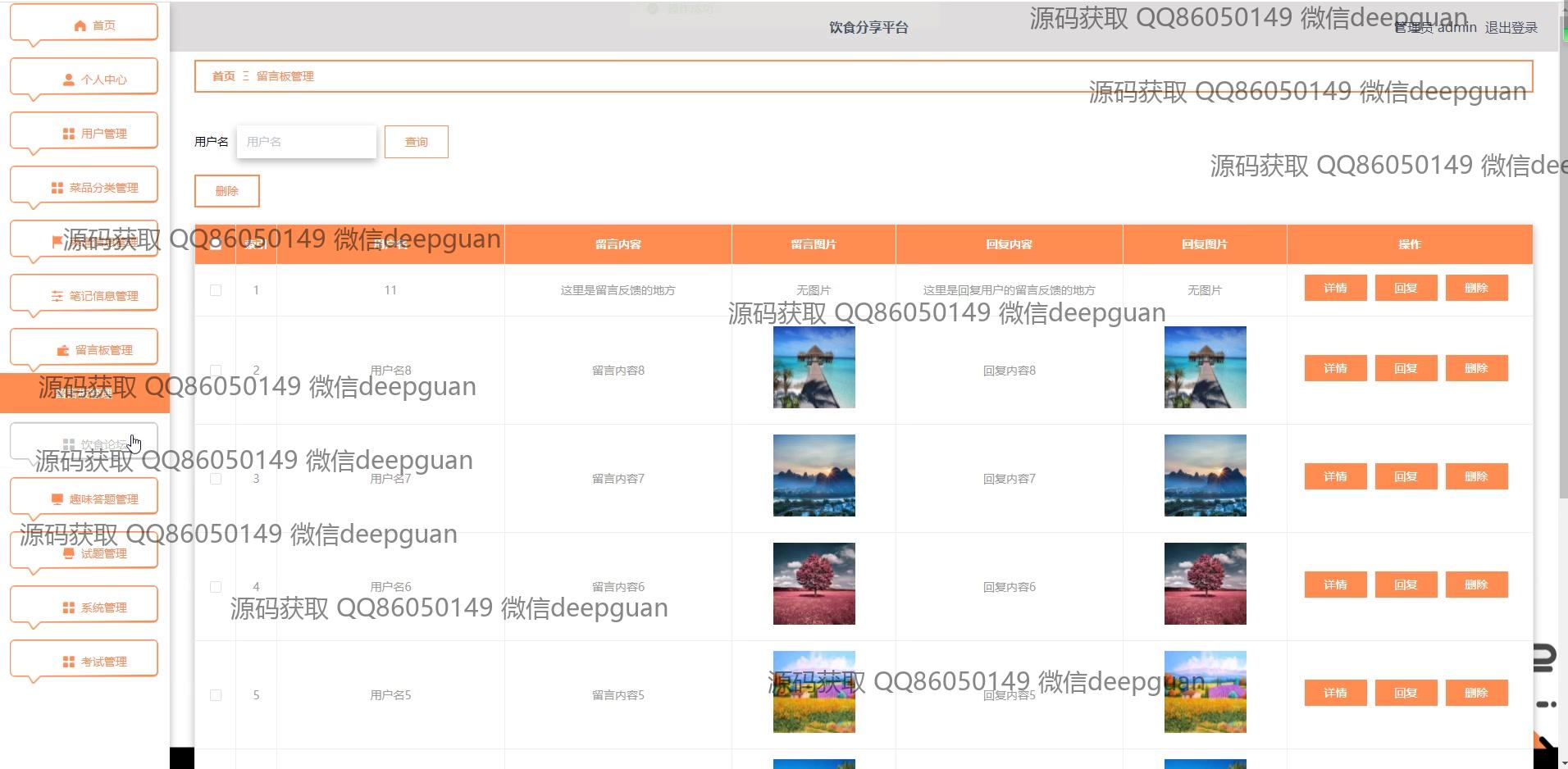Click 删除 for the 用户名6 row

point(1476,585)
